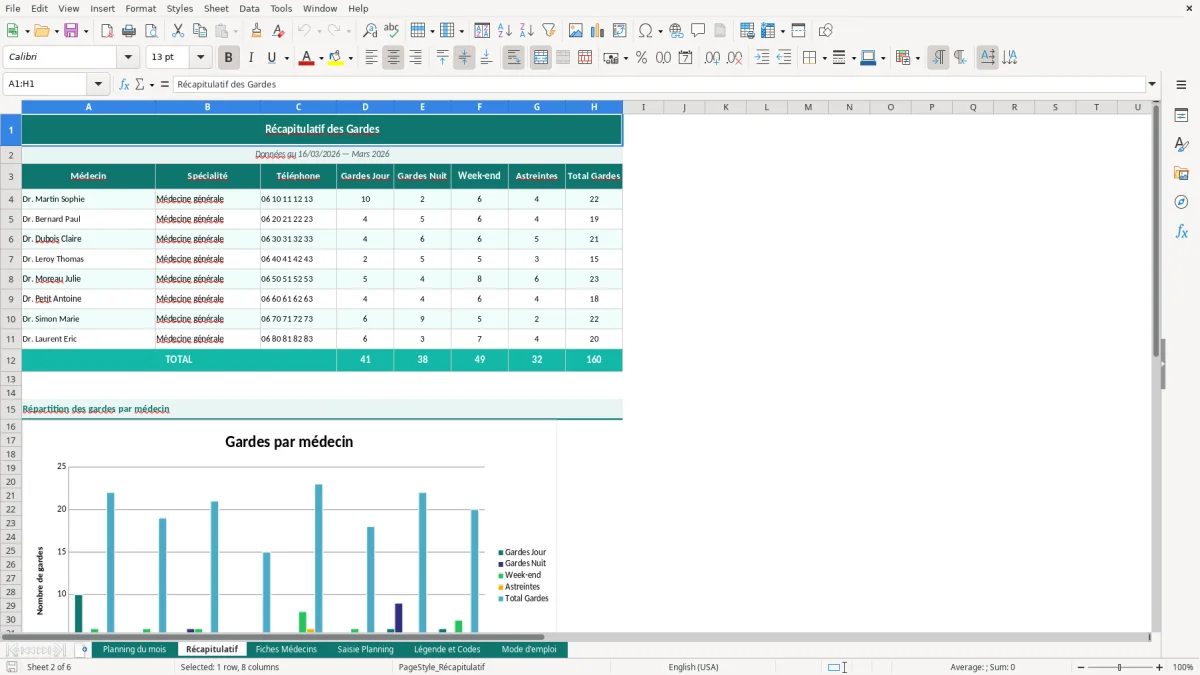Open the Function Wizard
This screenshot has height=675, width=1200.
click(124, 84)
